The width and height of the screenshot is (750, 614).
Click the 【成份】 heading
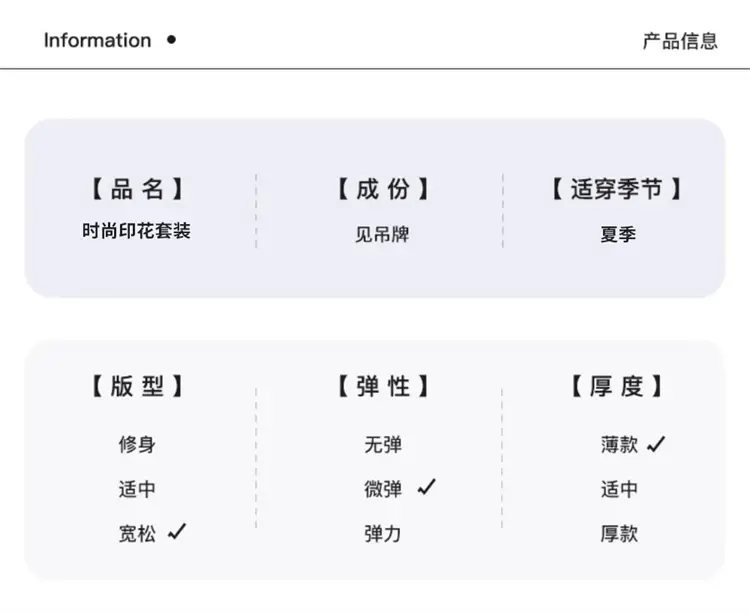(x=383, y=188)
